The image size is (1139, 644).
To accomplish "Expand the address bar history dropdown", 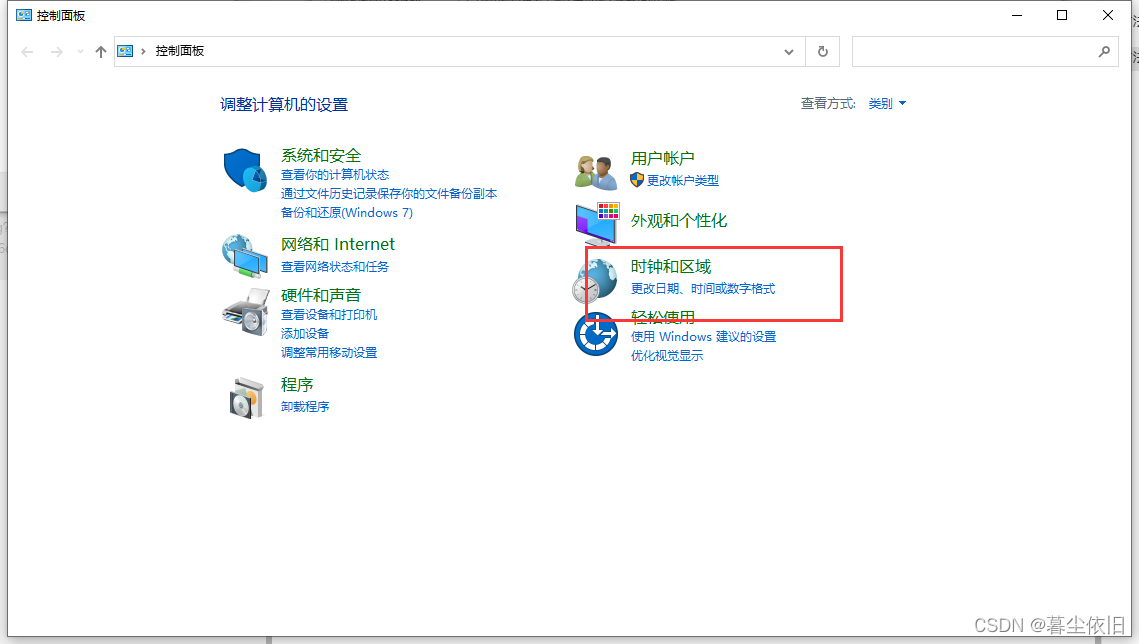I will click(x=789, y=52).
